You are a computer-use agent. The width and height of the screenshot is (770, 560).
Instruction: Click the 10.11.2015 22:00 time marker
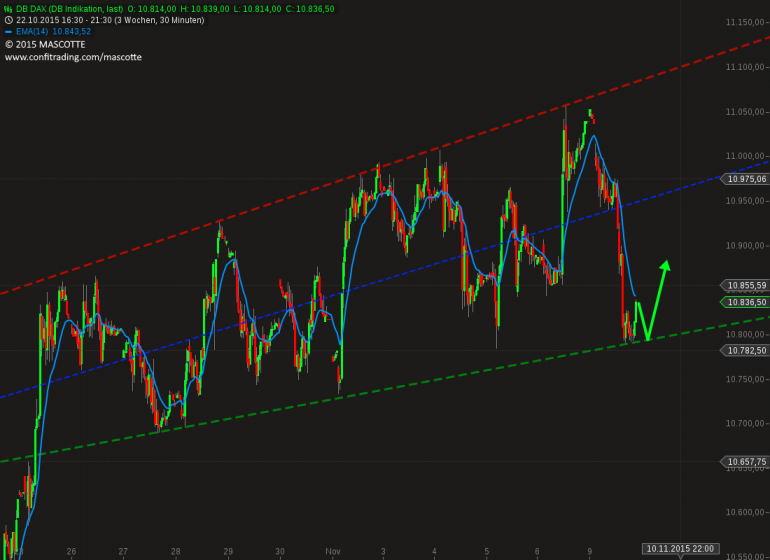680,549
